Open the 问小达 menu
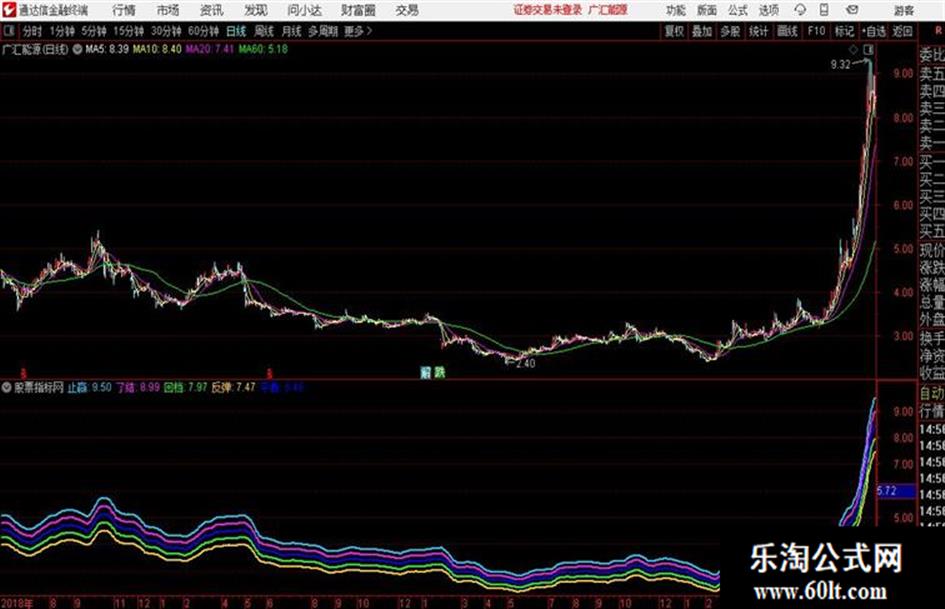 (304, 10)
